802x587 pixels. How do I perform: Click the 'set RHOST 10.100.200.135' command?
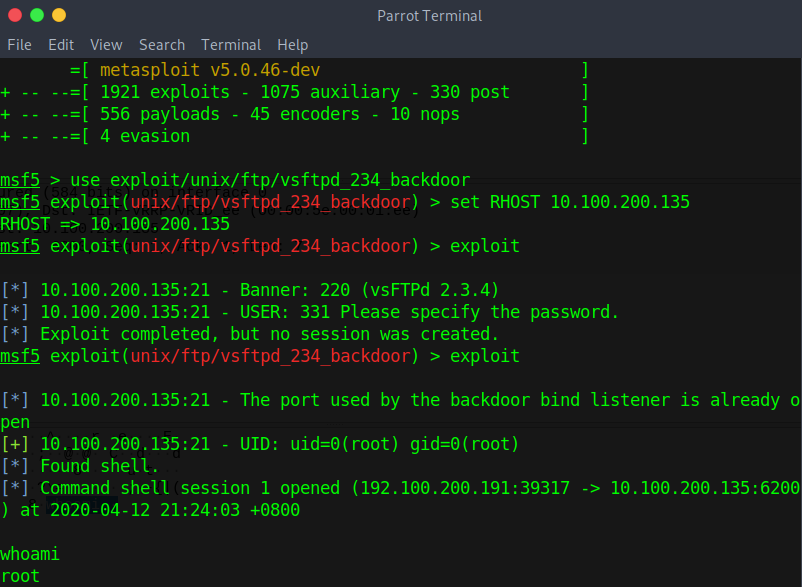(x=570, y=202)
